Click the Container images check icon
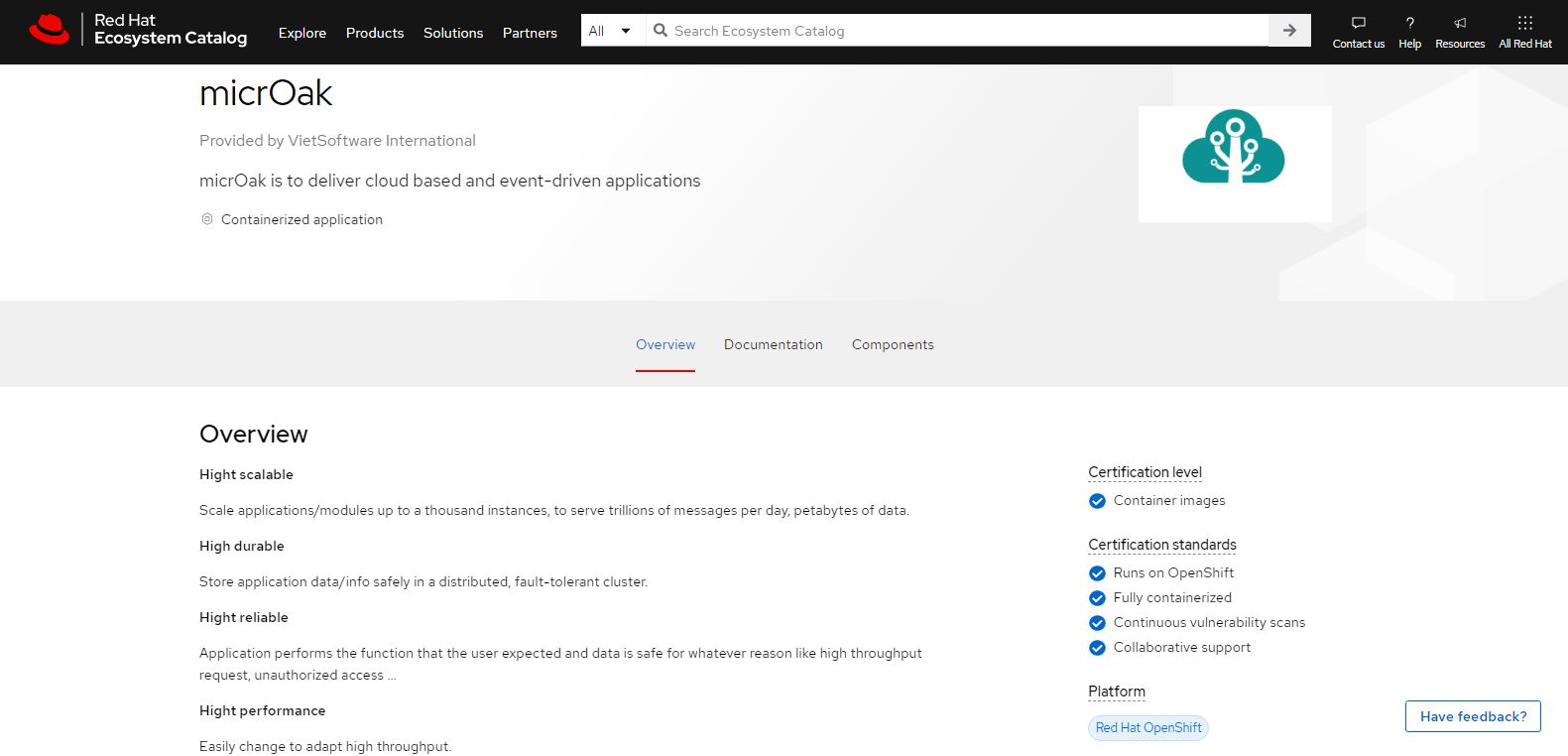The width and height of the screenshot is (1568, 756). [1097, 501]
